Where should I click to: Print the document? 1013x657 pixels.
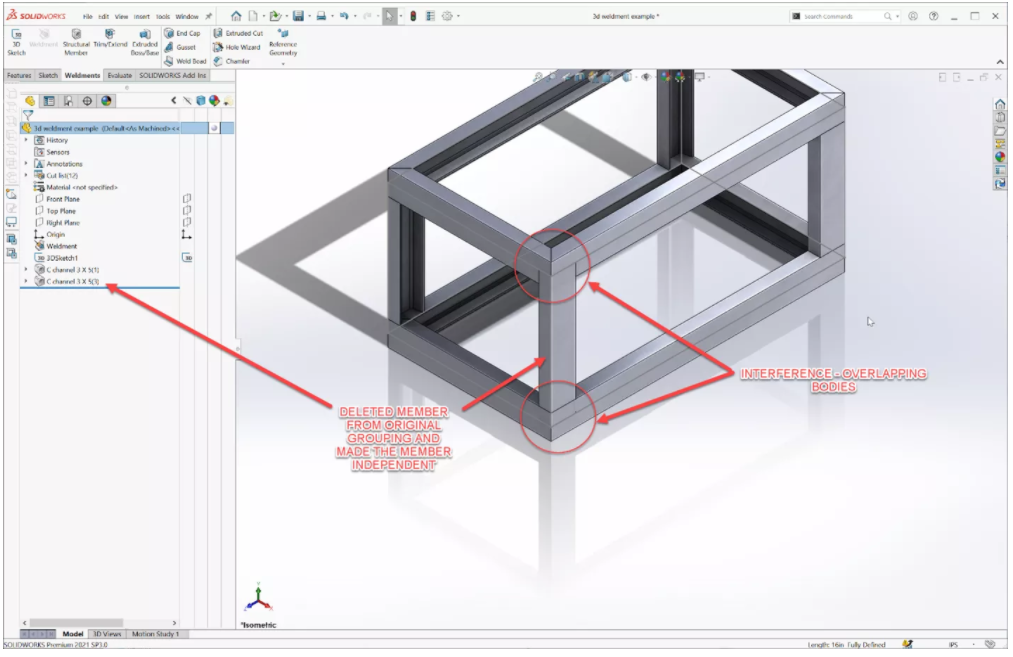click(x=321, y=16)
